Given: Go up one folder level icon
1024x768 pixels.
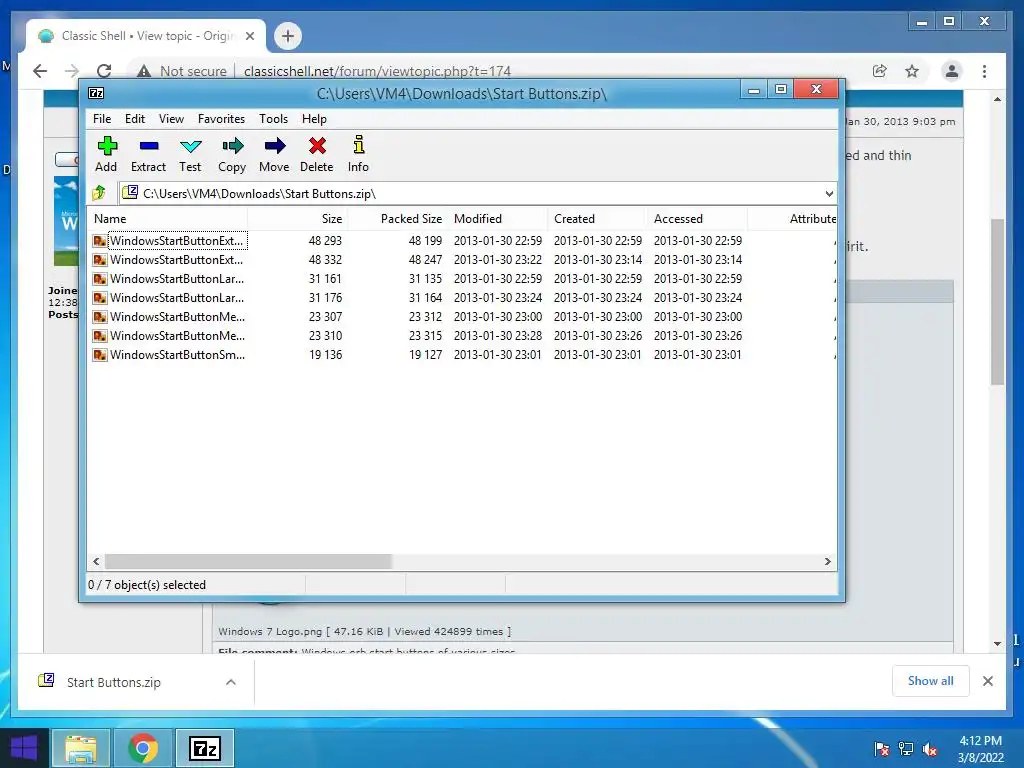Looking at the screenshot, I should coord(99,193).
